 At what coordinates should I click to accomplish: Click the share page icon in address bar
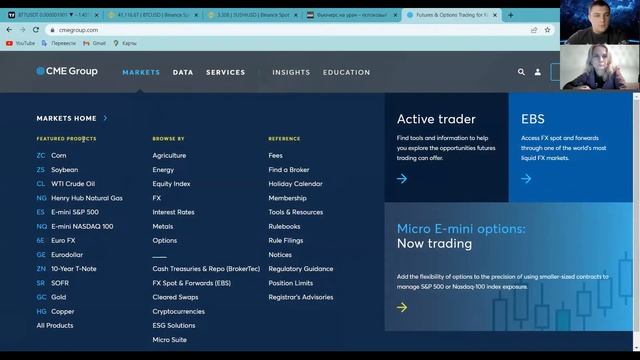click(534, 30)
